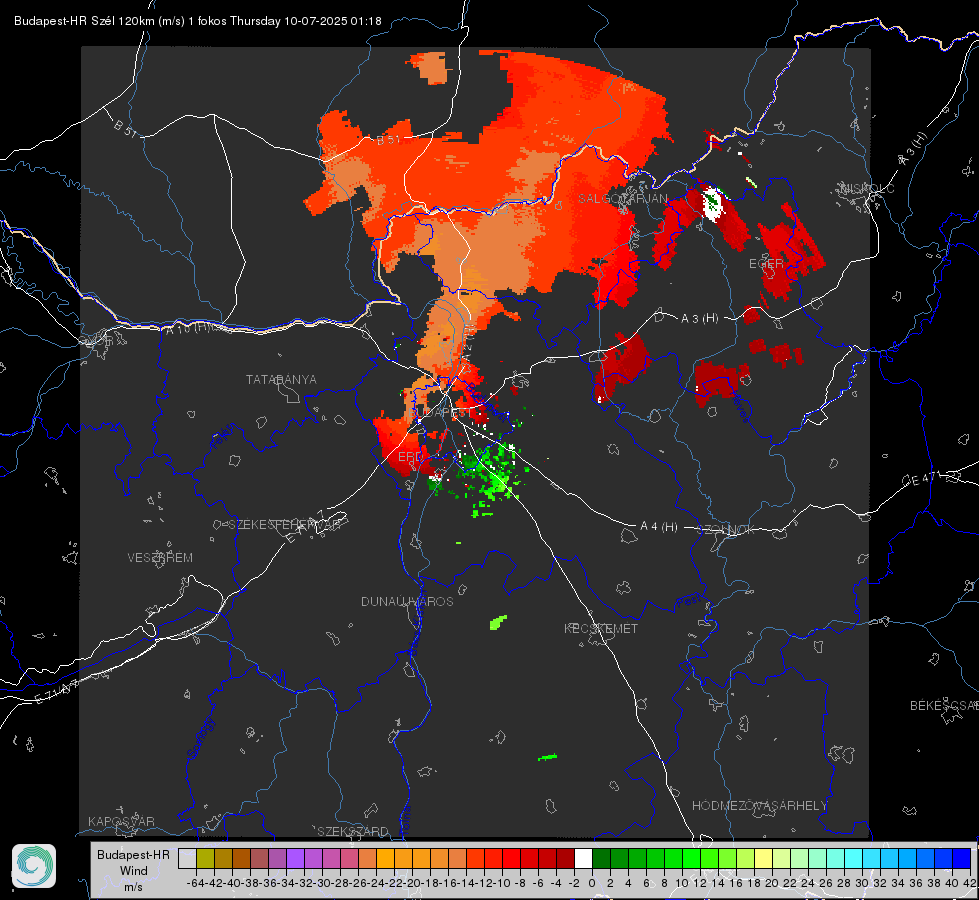Click the BÉKÉSCSABA city label
The height and width of the screenshot is (900, 979).
(x=943, y=706)
